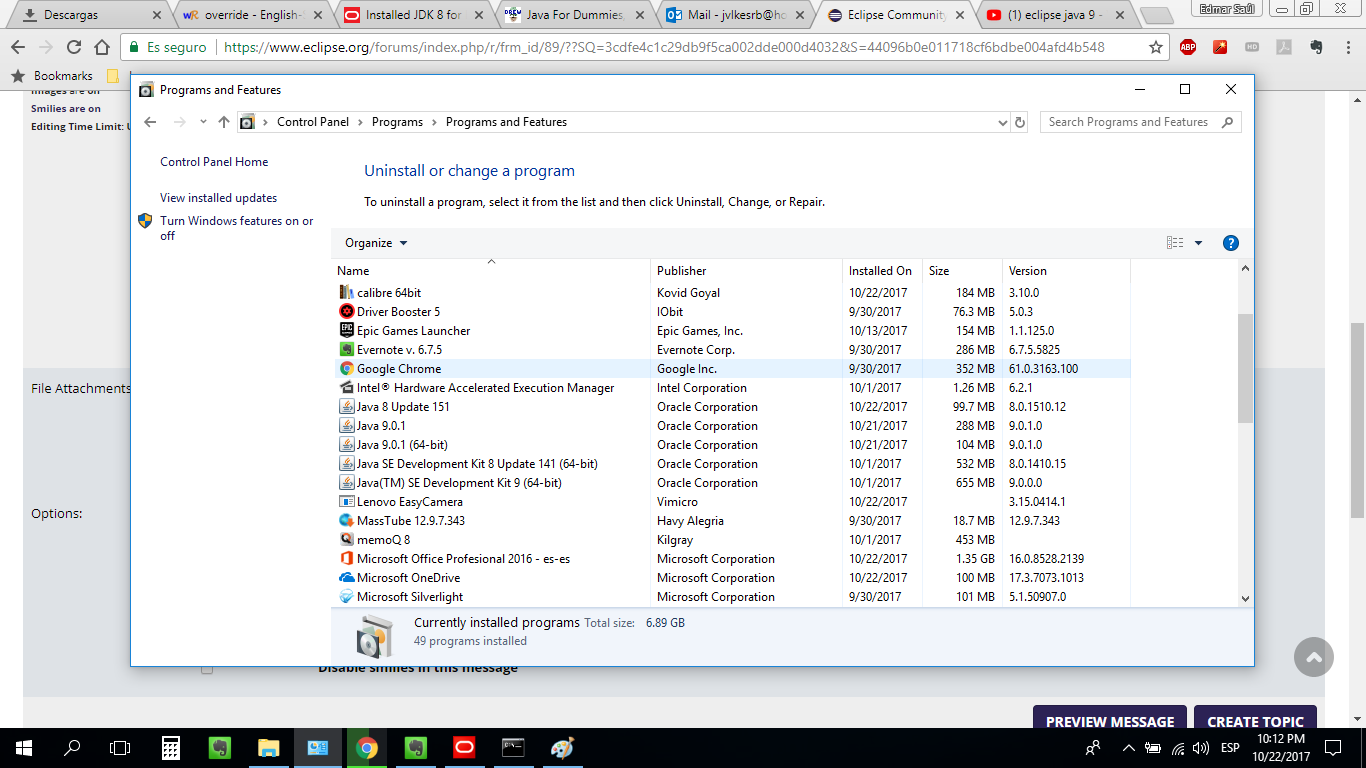Expand the view options dropdown arrow
This screenshot has width=1366, height=768.
(x=1198, y=243)
